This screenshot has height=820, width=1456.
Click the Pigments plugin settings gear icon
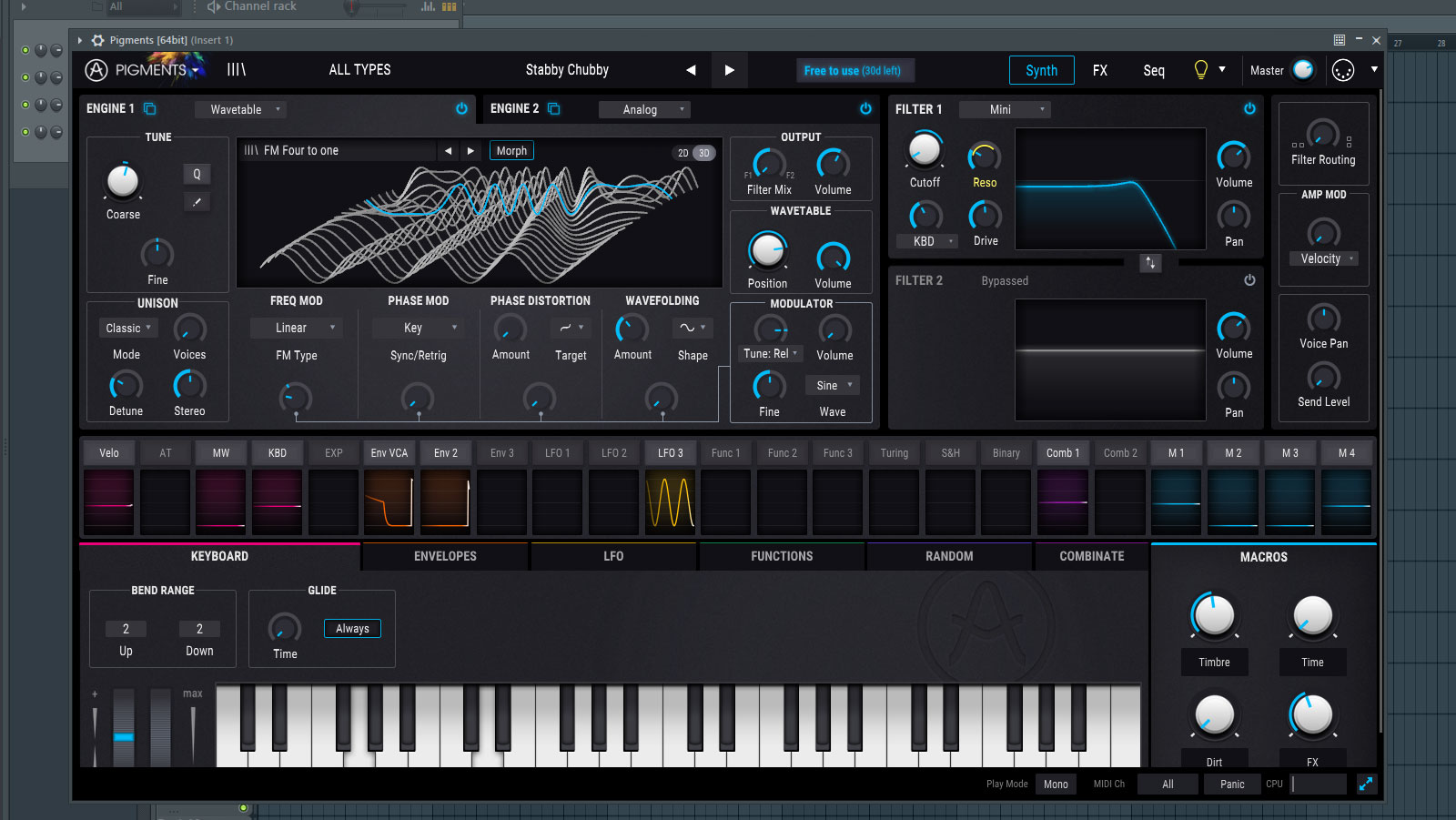coord(98,40)
